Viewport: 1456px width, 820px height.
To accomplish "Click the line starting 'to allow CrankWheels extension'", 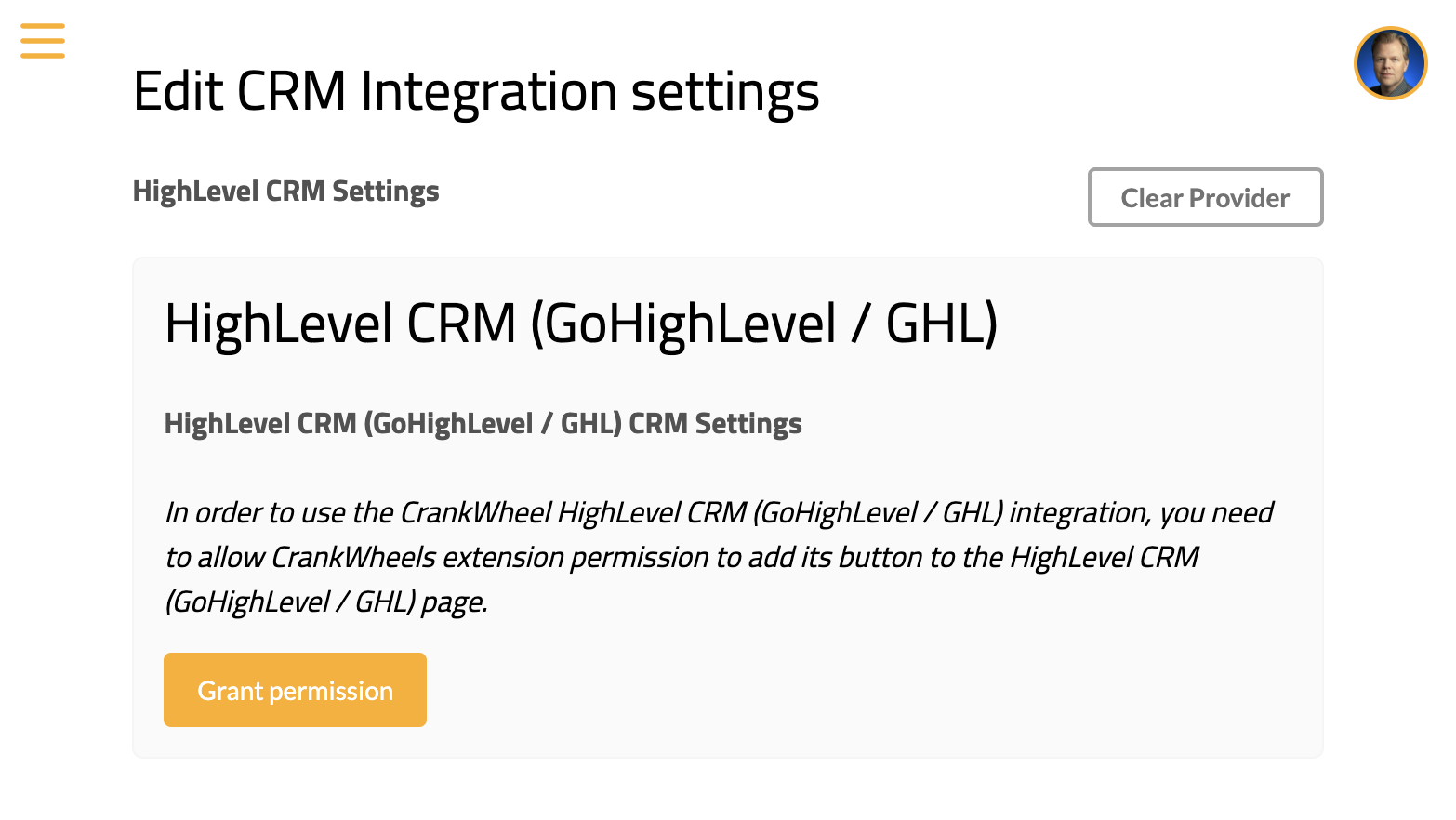I will pos(681,558).
